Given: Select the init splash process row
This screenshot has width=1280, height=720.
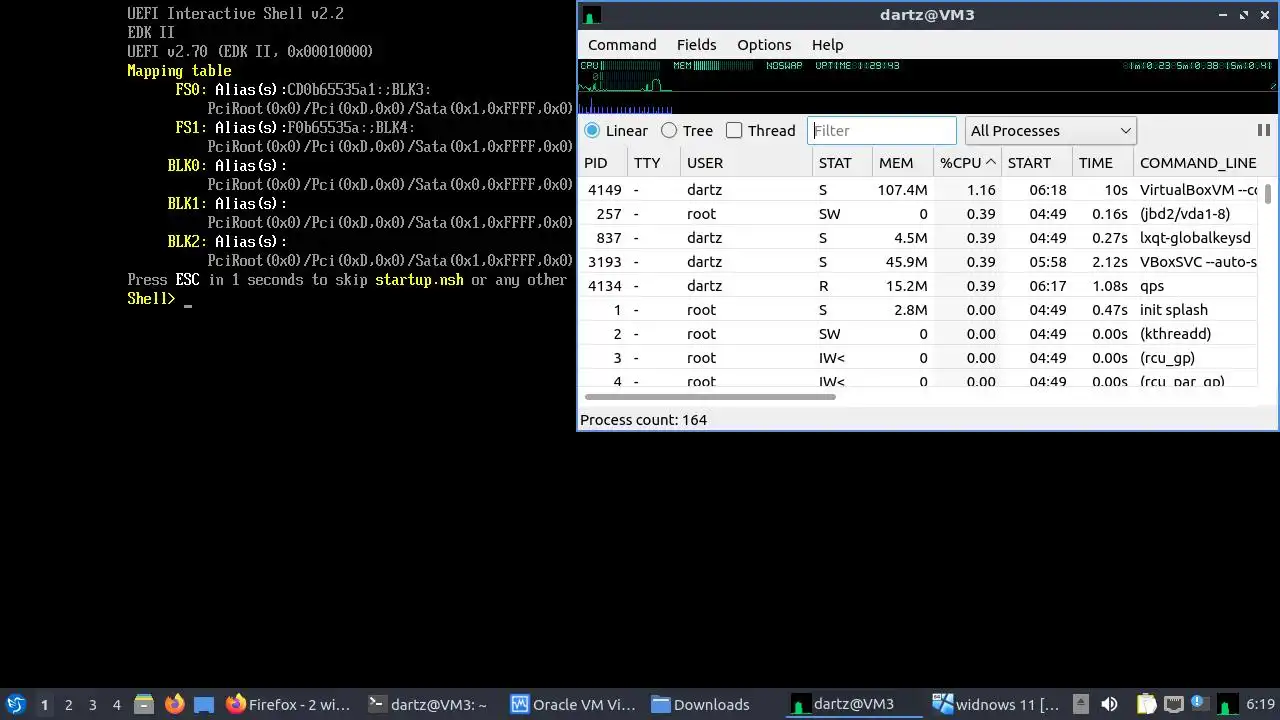Looking at the screenshot, I should (919, 310).
